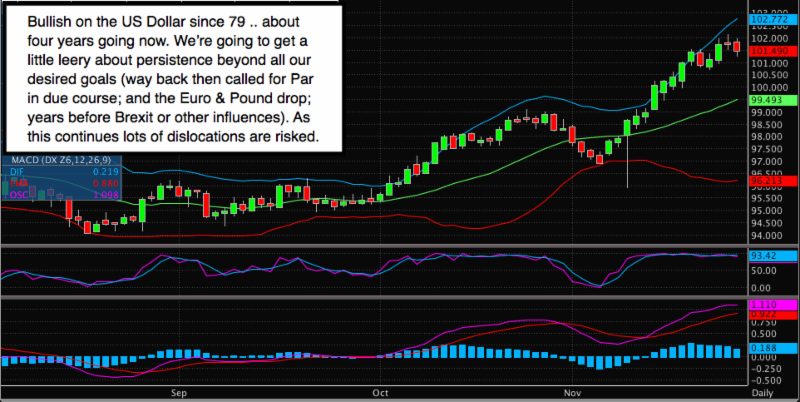Click the long-wick candlestick in mid-November
The height and width of the screenshot is (402, 800).
click(626, 128)
